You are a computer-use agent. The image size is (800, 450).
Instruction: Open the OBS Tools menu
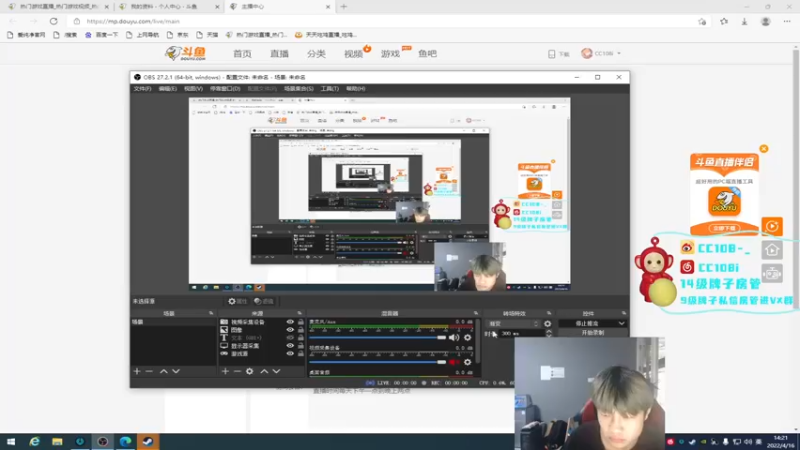click(330, 89)
